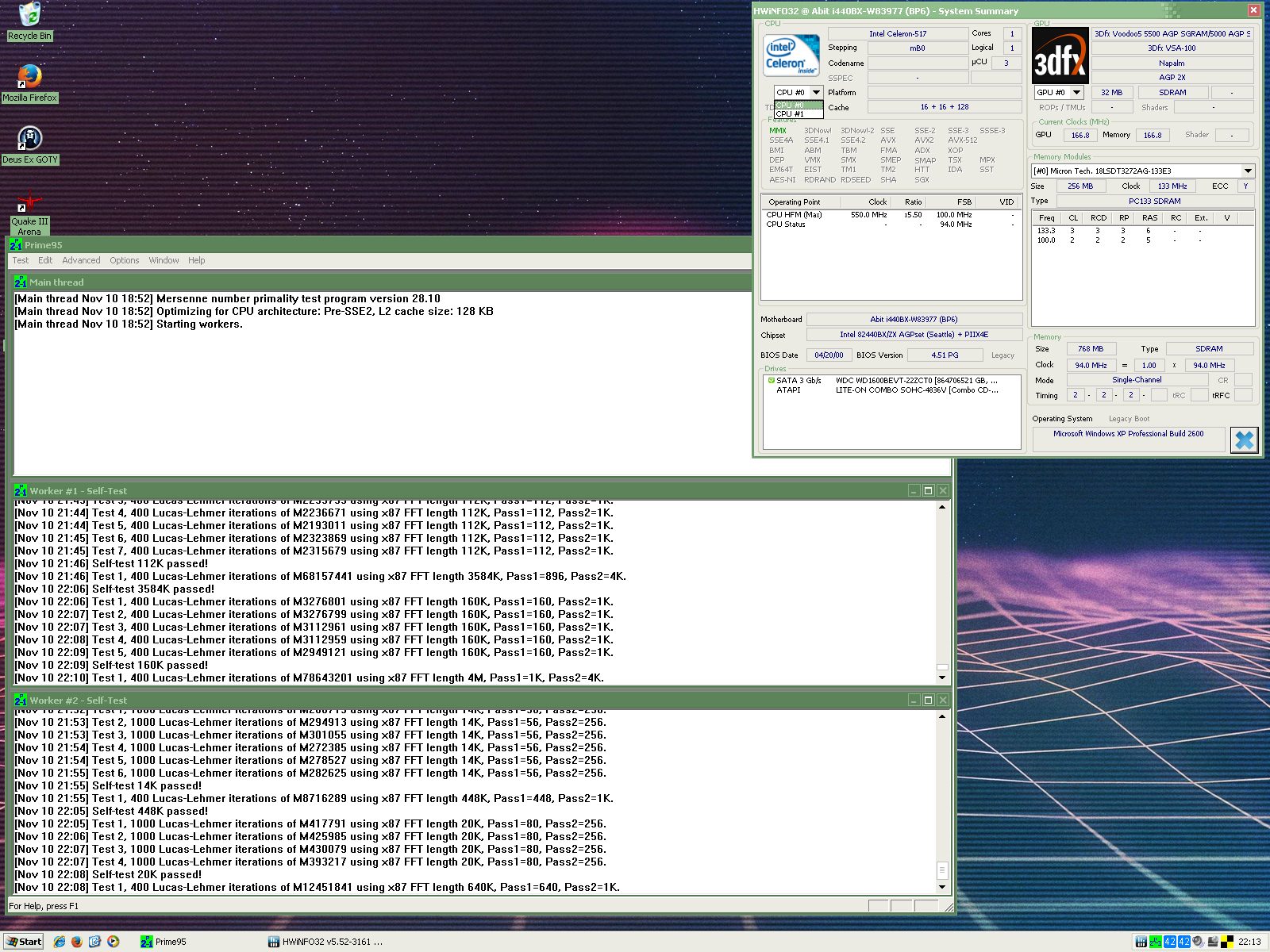Image resolution: width=1270 pixels, height=952 pixels.
Task: Open the Options menu in Prime95
Action: (x=125, y=260)
